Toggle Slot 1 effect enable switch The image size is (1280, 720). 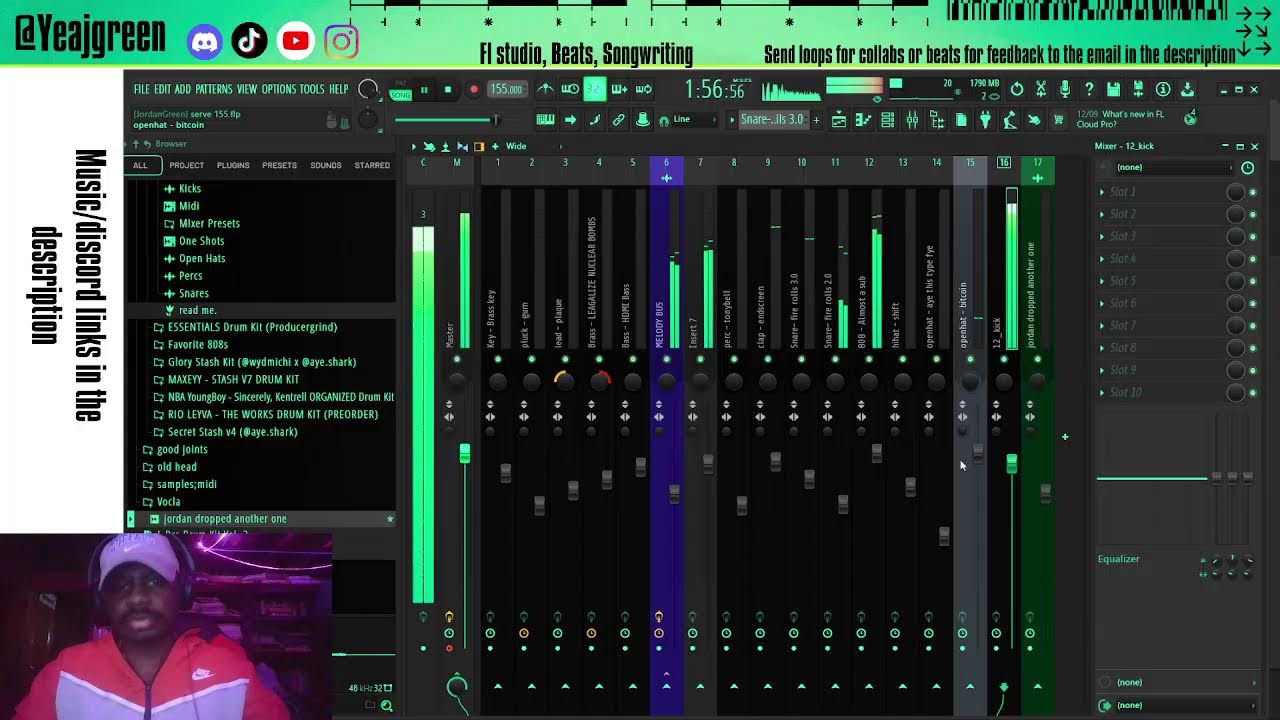(1253, 192)
